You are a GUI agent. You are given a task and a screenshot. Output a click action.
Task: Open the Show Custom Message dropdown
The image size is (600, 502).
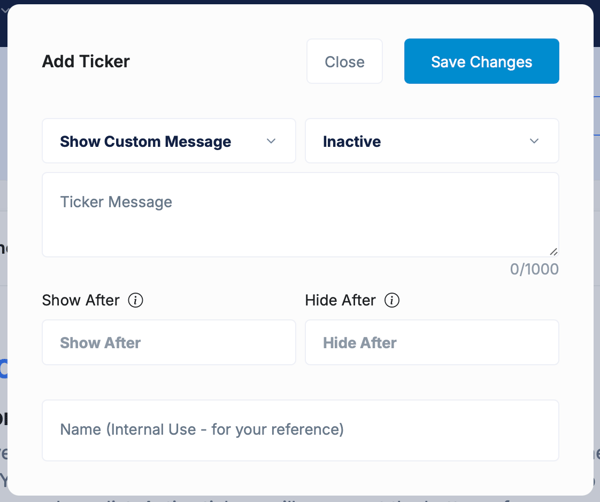(x=168, y=142)
